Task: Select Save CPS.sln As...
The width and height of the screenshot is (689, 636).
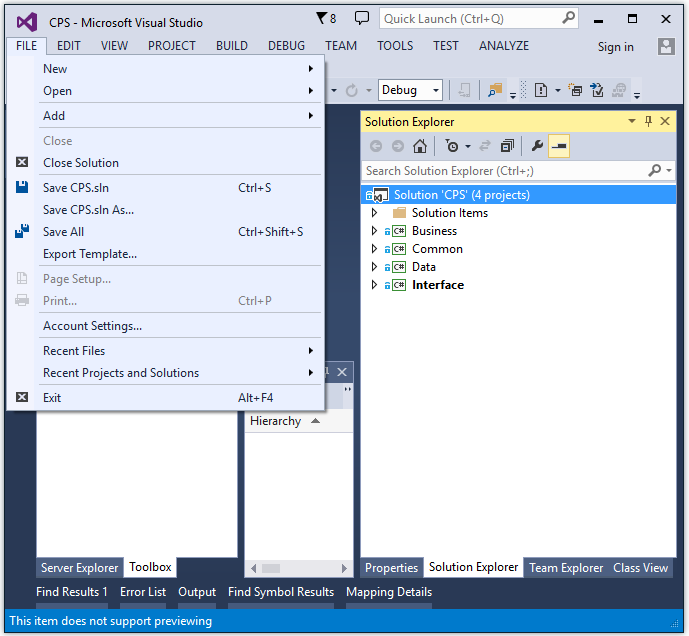Action: (x=179, y=210)
